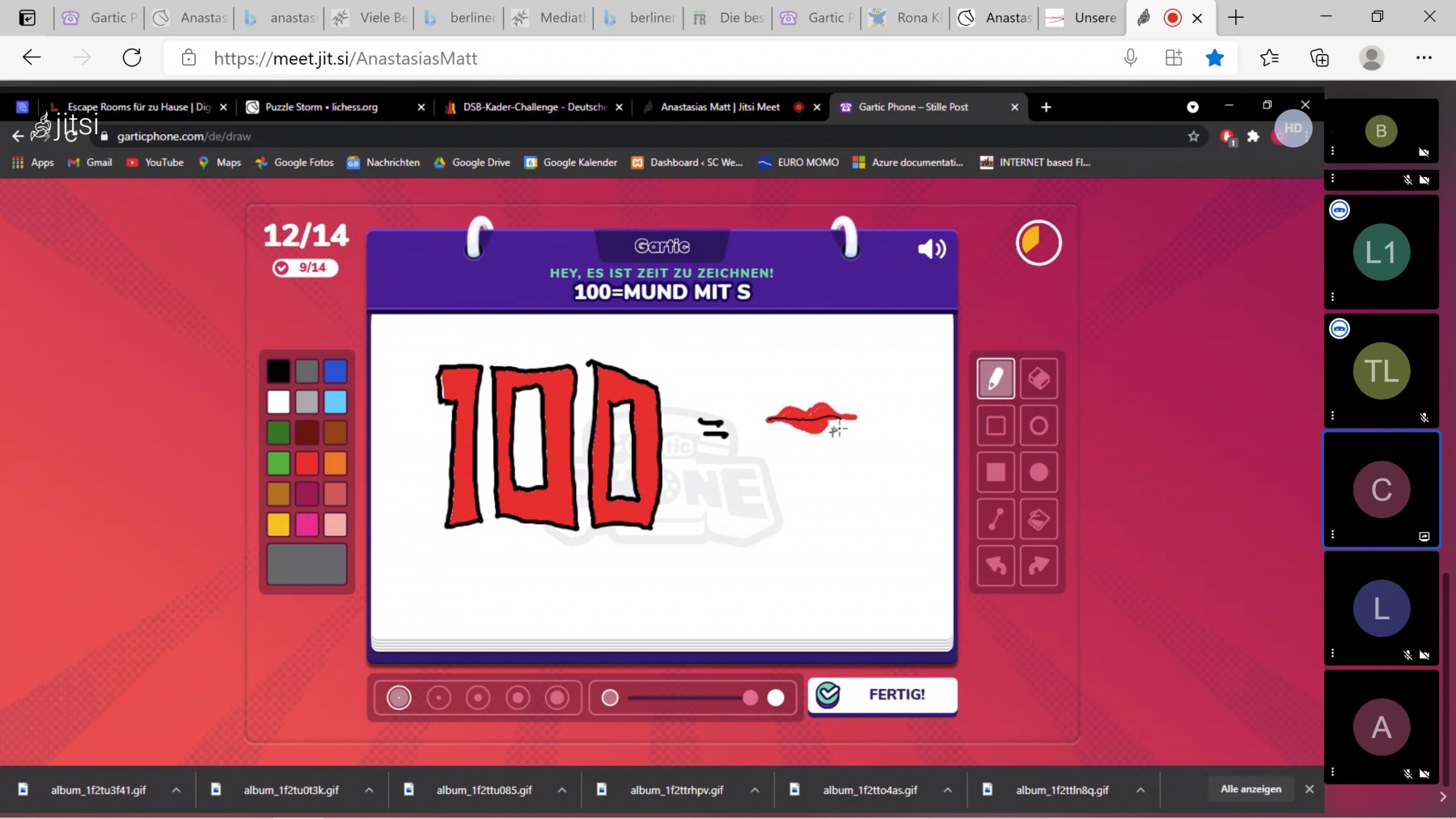Pick the paint bucket fill tool
The height and width of the screenshot is (819, 1456).
(x=1039, y=519)
